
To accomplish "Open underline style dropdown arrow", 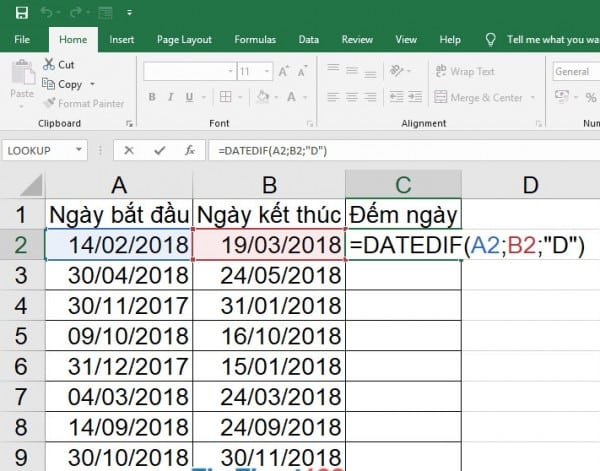I will [x=204, y=97].
